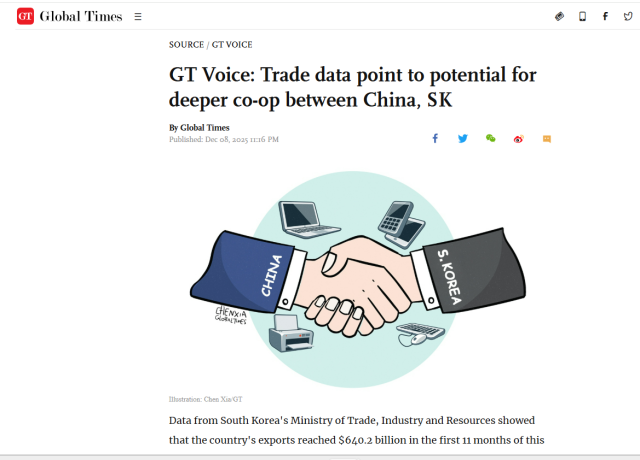This screenshot has height=460, width=640.
Task: Click the mobile app phone icon
Action: pyautogui.click(x=582, y=17)
